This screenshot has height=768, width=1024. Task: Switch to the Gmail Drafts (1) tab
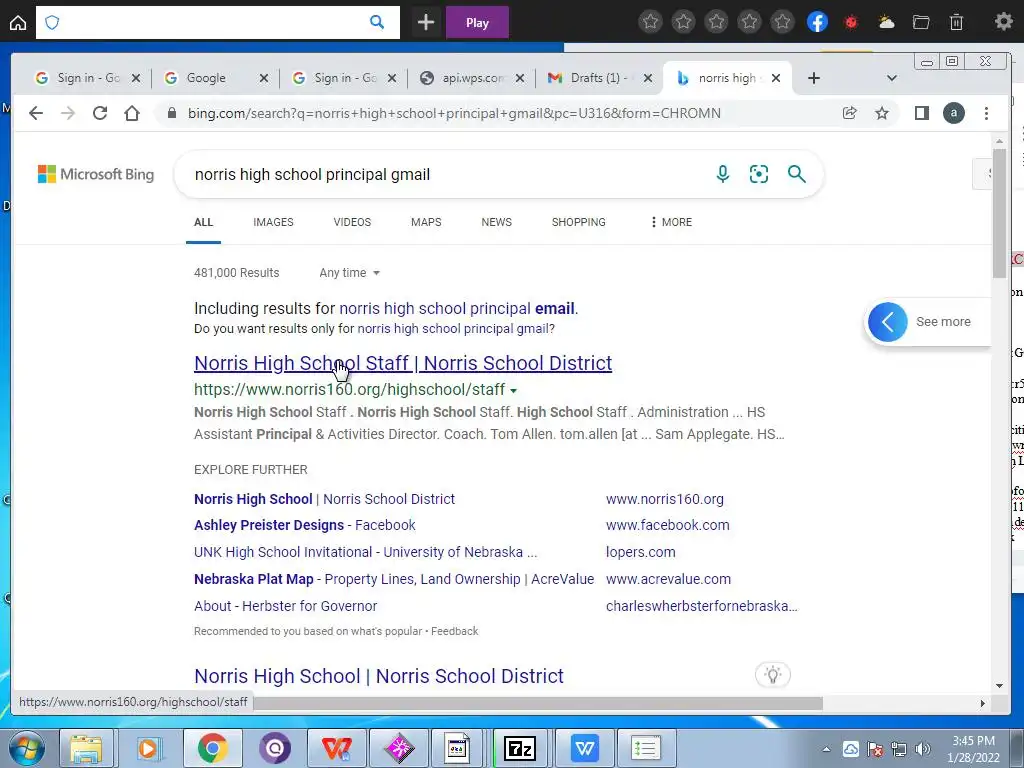(600, 78)
